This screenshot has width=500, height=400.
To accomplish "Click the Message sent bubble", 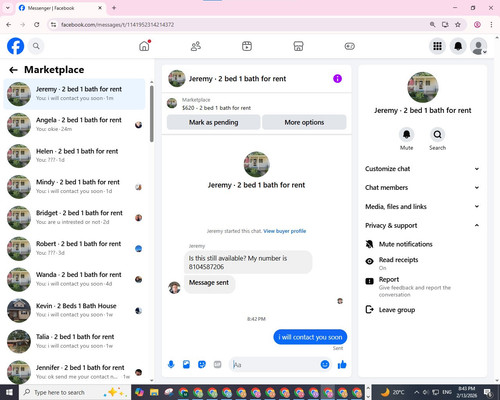I will click(209, 283).
